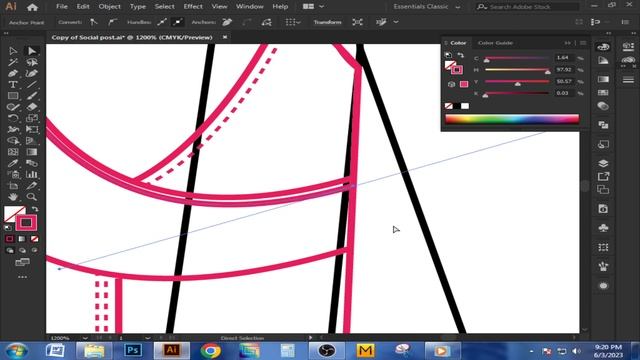
Task: Remove selected anchor points
Action: click(x=227, y=22)
